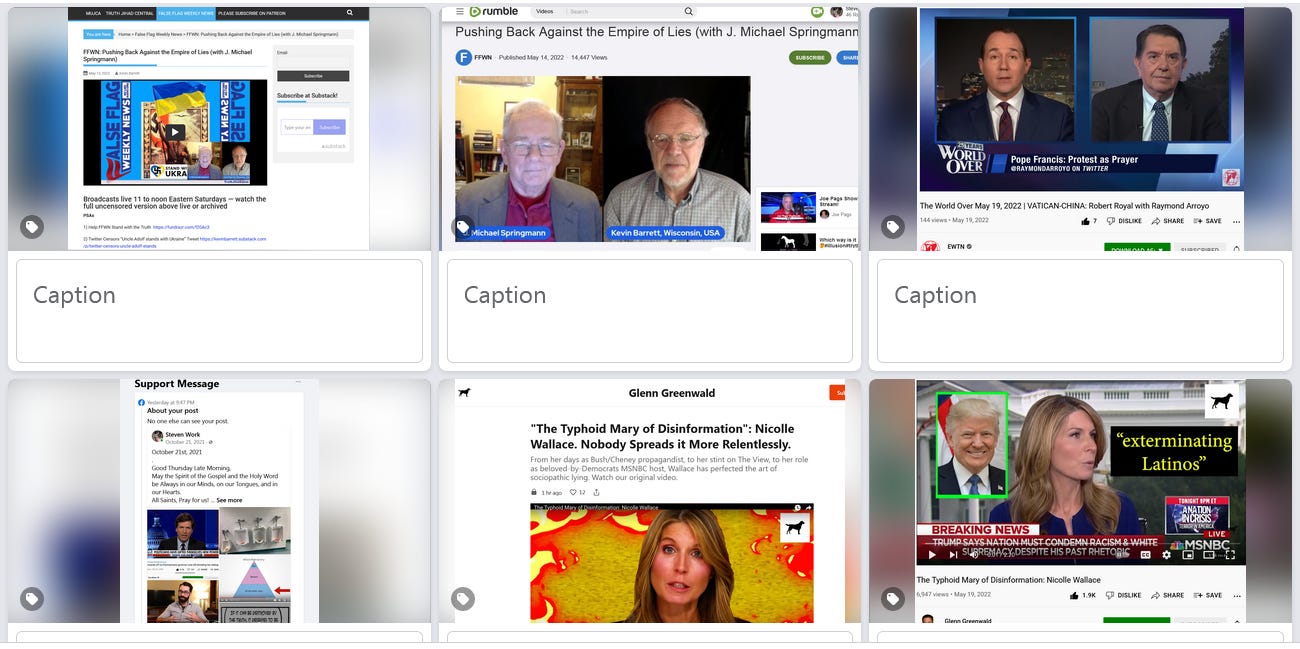The height and width of the screenshot is (649, 1300).
Task: Click the settings gear in the MSNBC video player
Action: pos(1166,555)
